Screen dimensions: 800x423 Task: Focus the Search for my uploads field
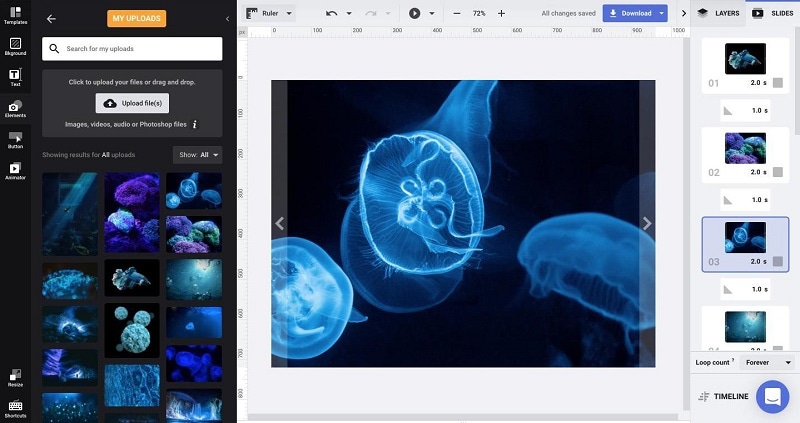click(132, 48)
